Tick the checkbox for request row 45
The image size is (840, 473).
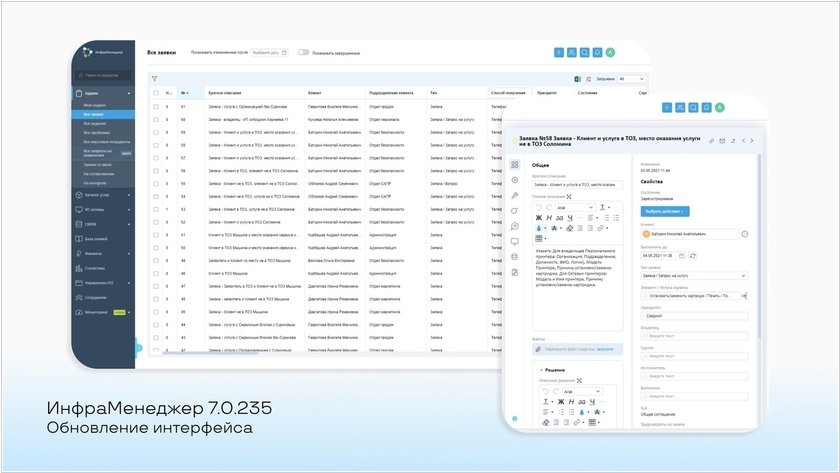click(156, 312)
